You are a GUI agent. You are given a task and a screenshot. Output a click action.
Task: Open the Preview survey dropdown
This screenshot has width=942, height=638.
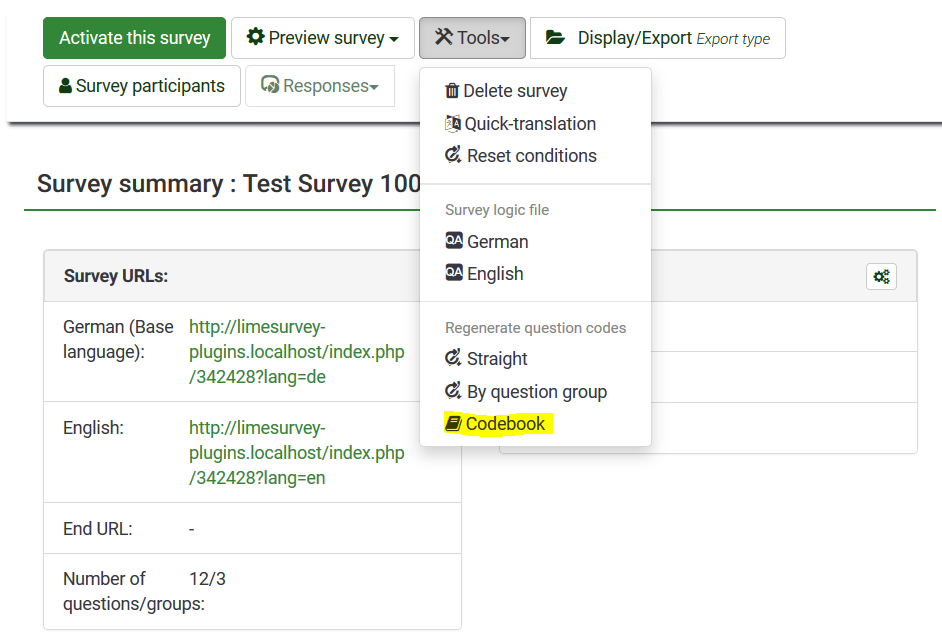click(323, 38)
